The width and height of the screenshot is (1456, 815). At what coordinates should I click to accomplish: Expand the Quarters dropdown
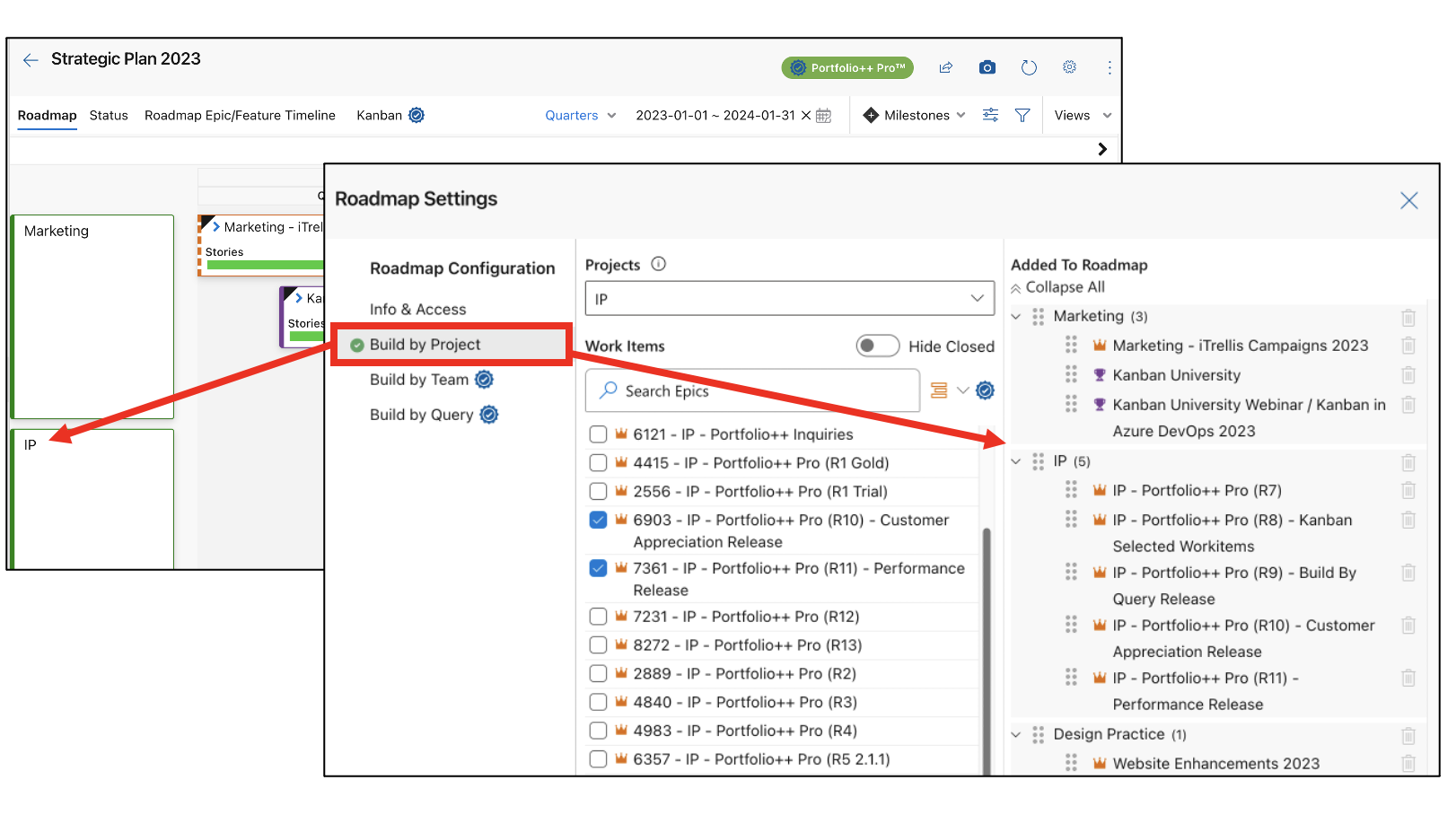(580, 115)
